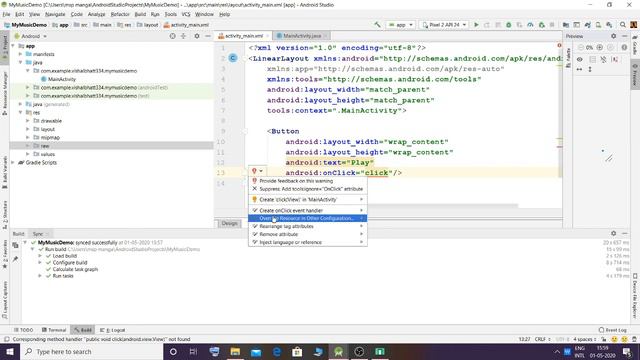
Task: Click the 4 spaces indent status entry
Action: (x=584, y=339)
